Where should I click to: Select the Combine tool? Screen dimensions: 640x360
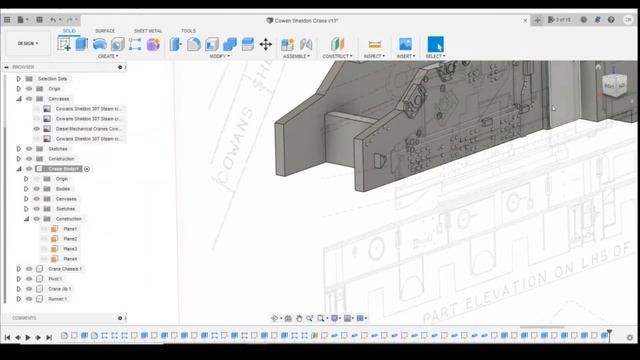pos(230,44)
